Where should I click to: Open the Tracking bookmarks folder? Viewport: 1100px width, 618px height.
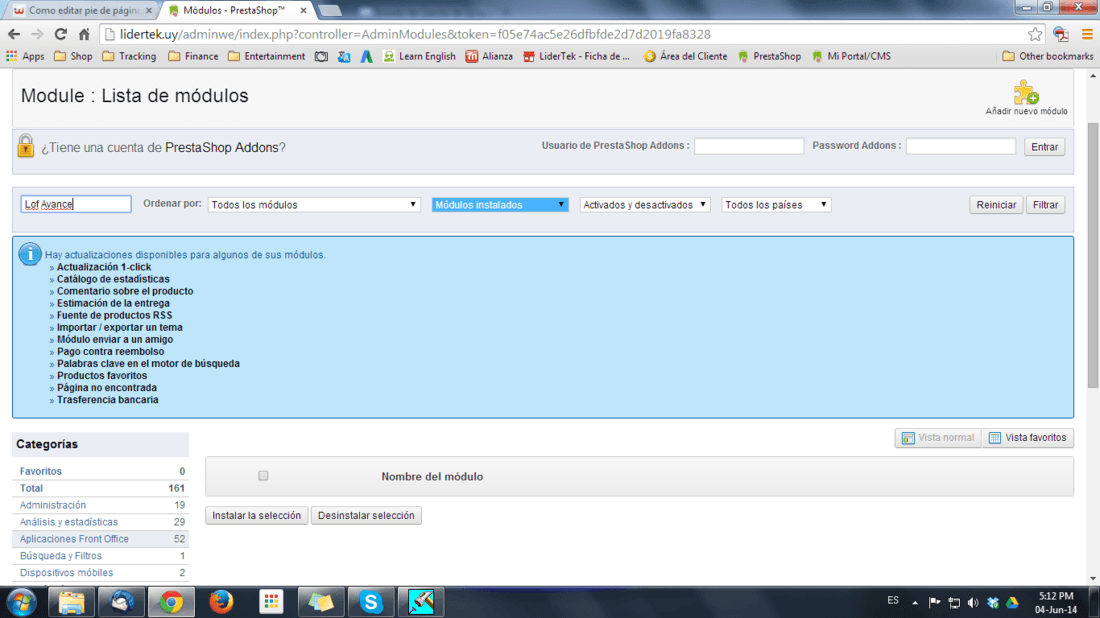[129, 56]
